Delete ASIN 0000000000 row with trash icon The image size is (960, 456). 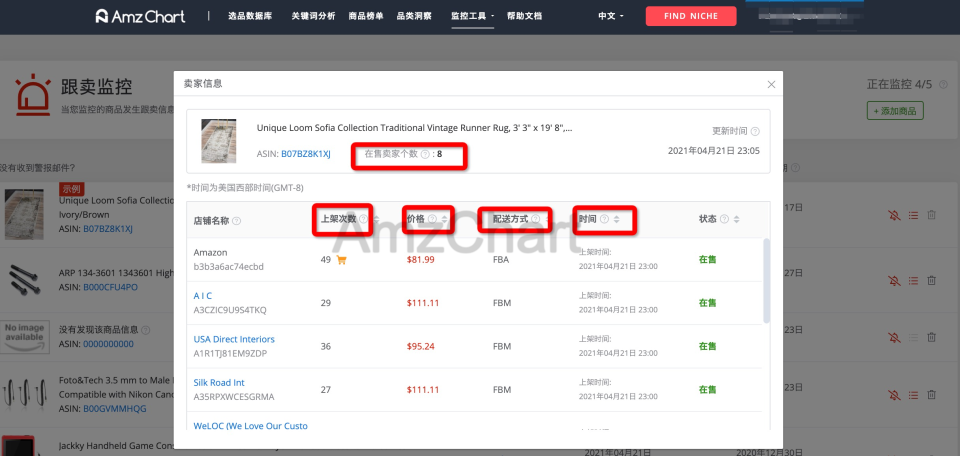(x=931, y=337)
